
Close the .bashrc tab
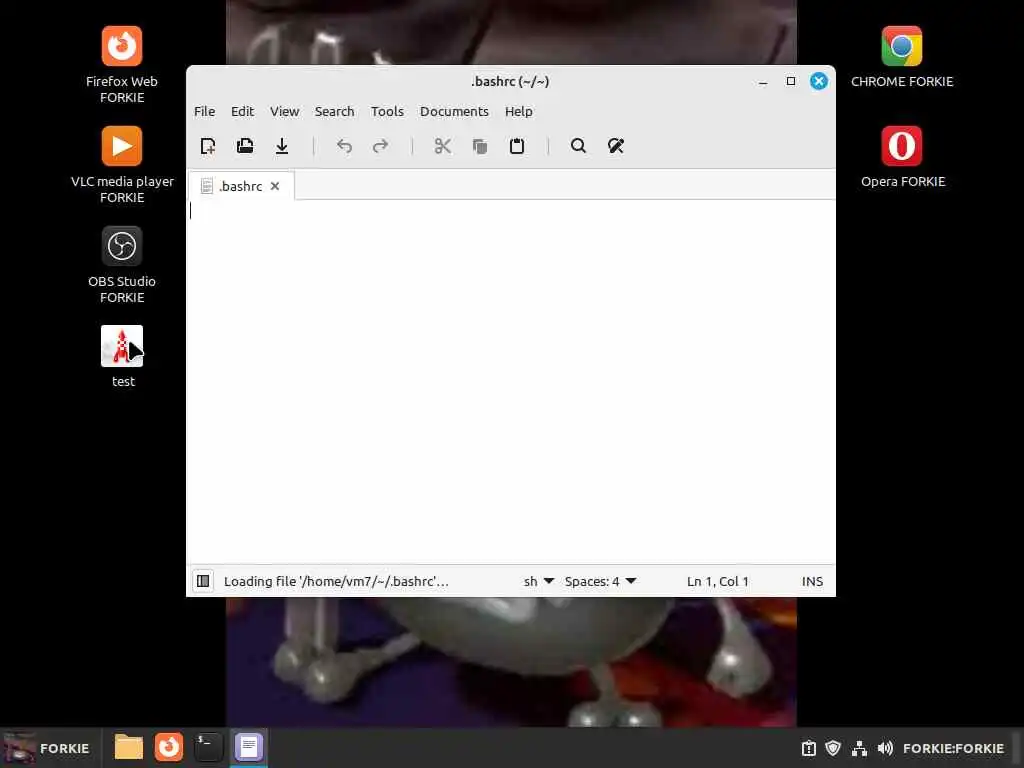(275, 186)
